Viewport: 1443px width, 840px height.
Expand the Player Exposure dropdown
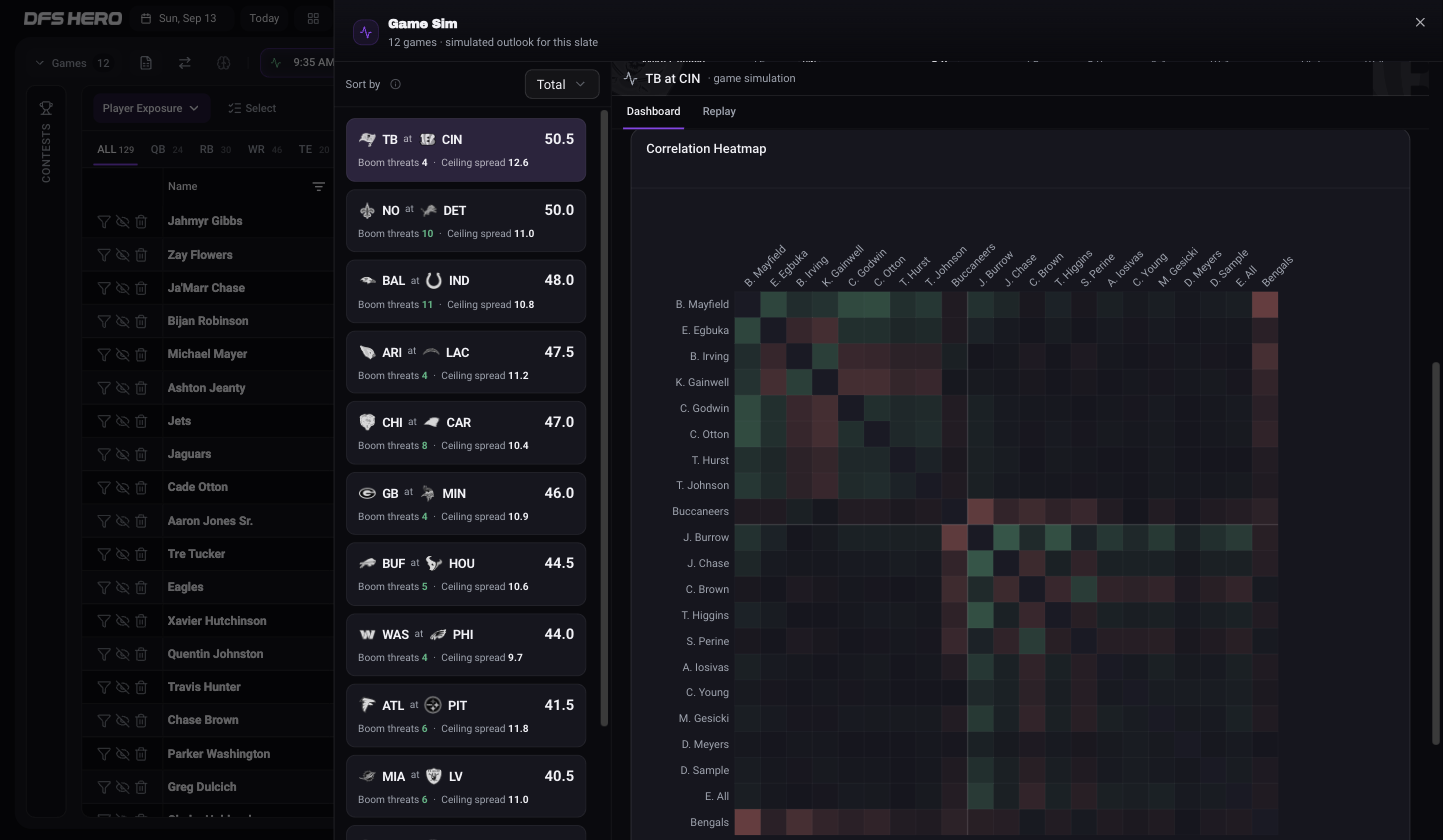click(x=150, y=108)
